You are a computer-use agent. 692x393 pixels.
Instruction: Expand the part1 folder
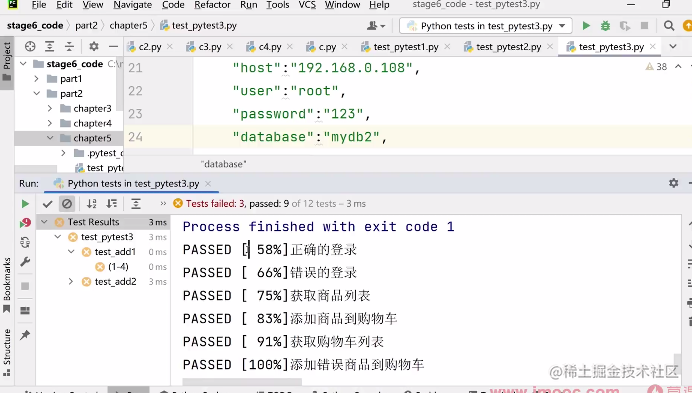coord(37,79)
